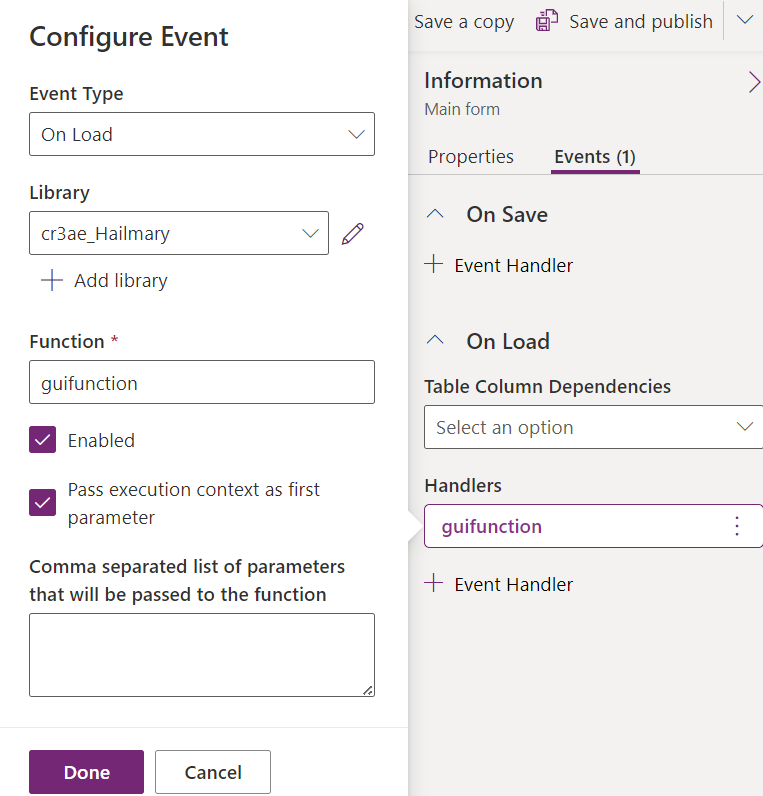This screenshot has height=796, width=763.
Task: Select the Events (1) tab
Action: point(595,157)
